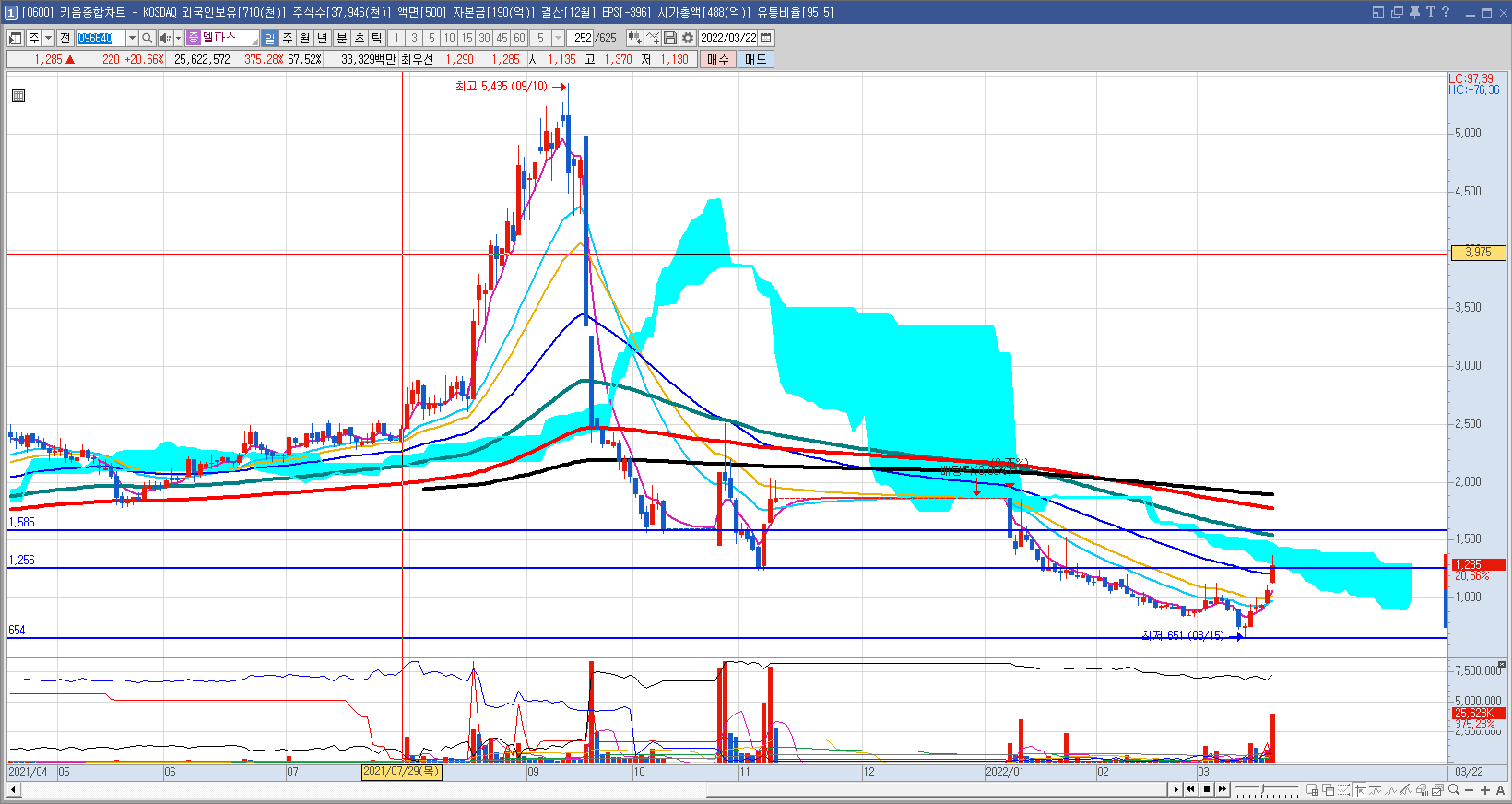Click the zoom slider handle in bottom toolbar

point(1263,788)
